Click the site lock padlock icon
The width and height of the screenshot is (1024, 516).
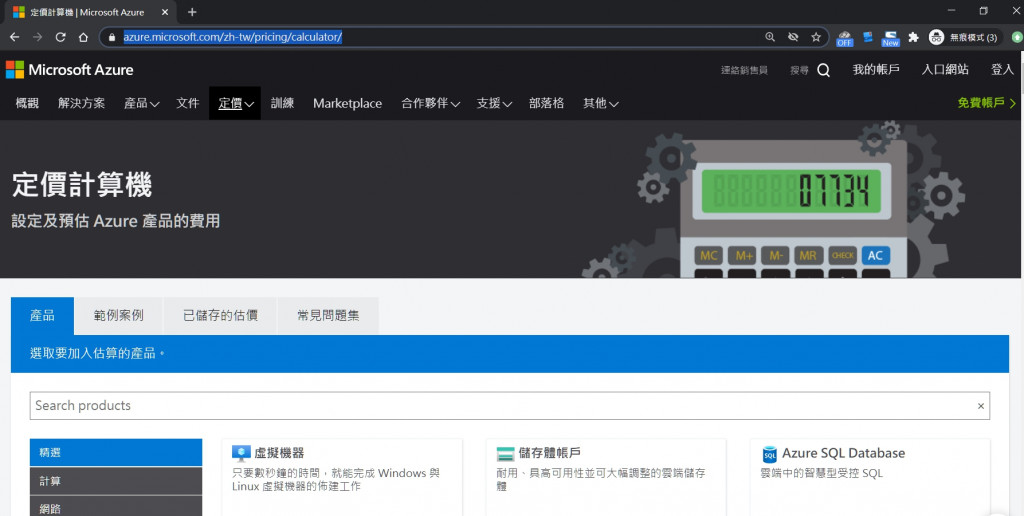112,37
